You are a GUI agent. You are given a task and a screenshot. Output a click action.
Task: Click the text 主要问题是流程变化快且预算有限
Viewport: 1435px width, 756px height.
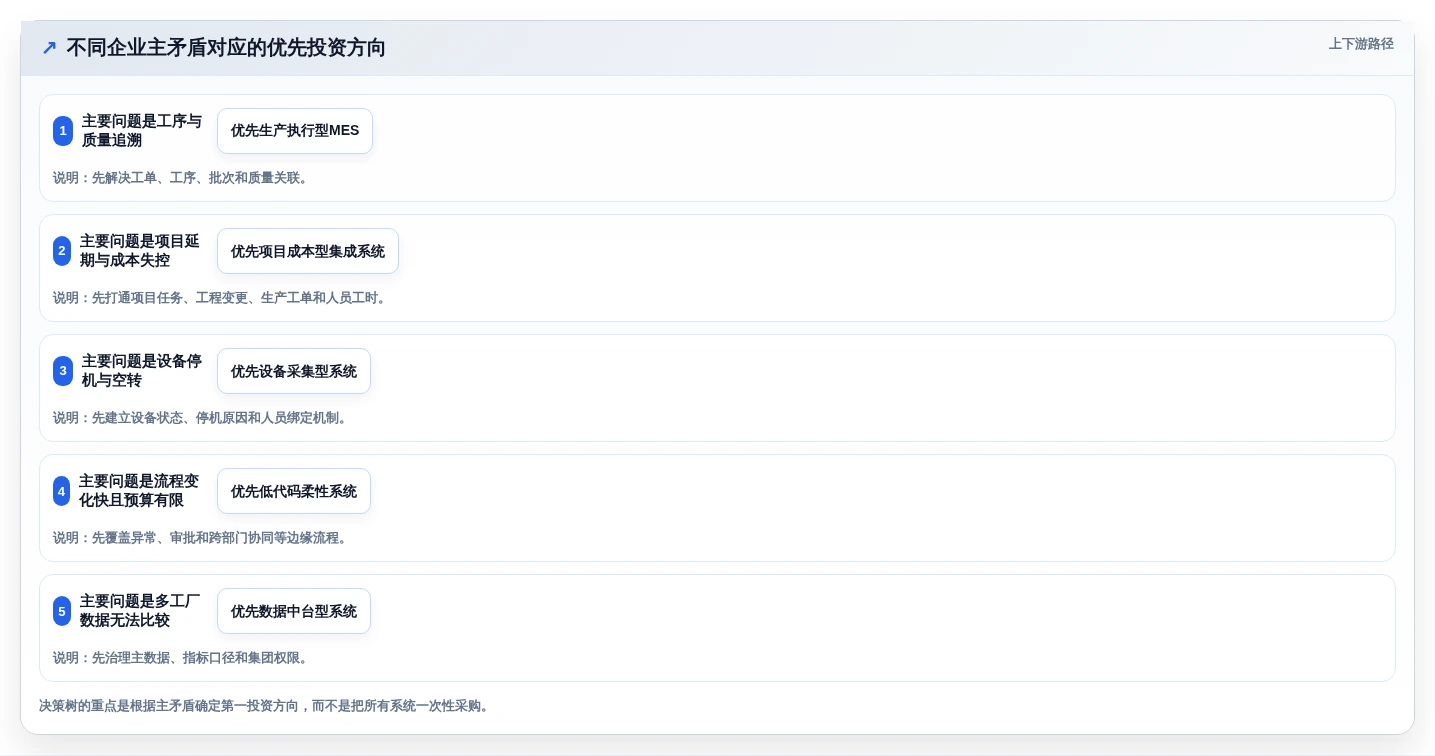[x=139, y=491]
